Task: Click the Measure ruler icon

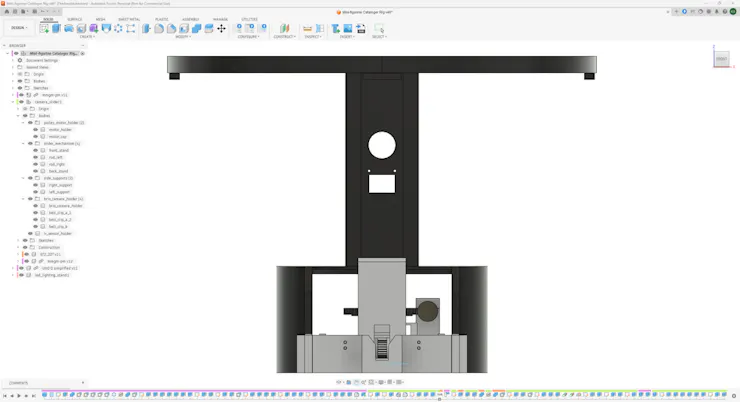Action: coord(307,29)
